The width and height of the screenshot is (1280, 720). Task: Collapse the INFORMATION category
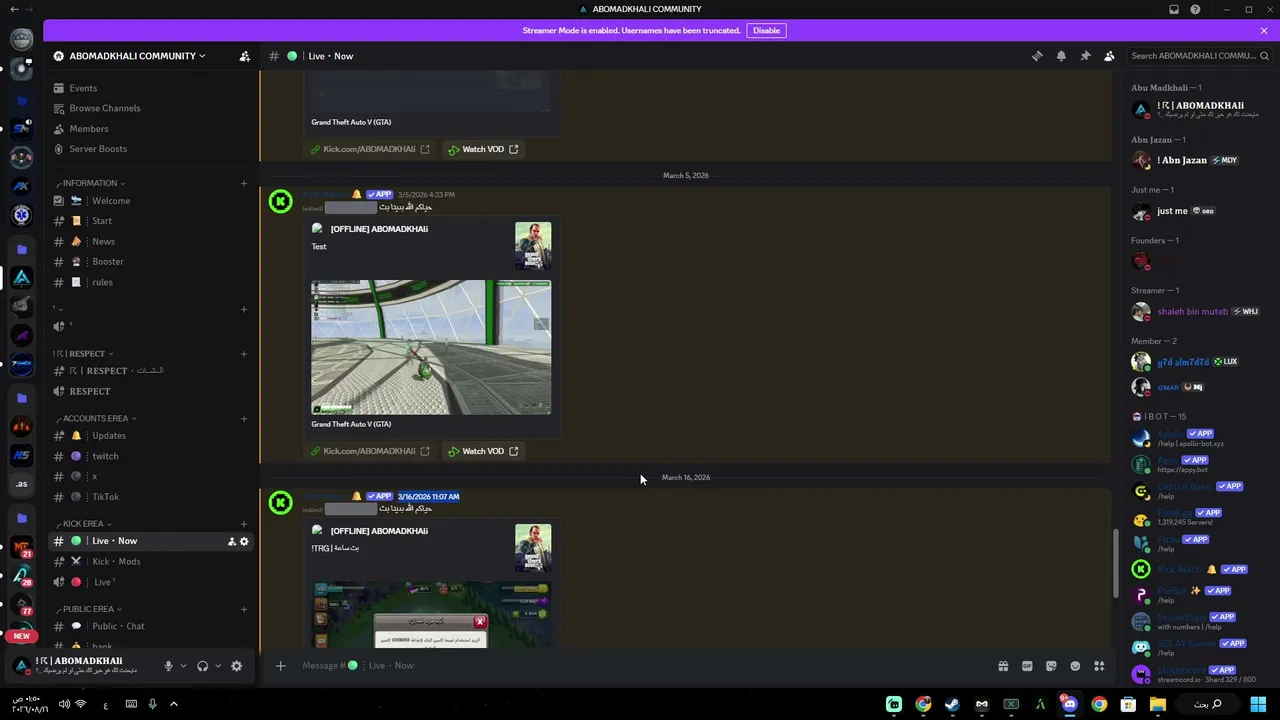point(90,183)
